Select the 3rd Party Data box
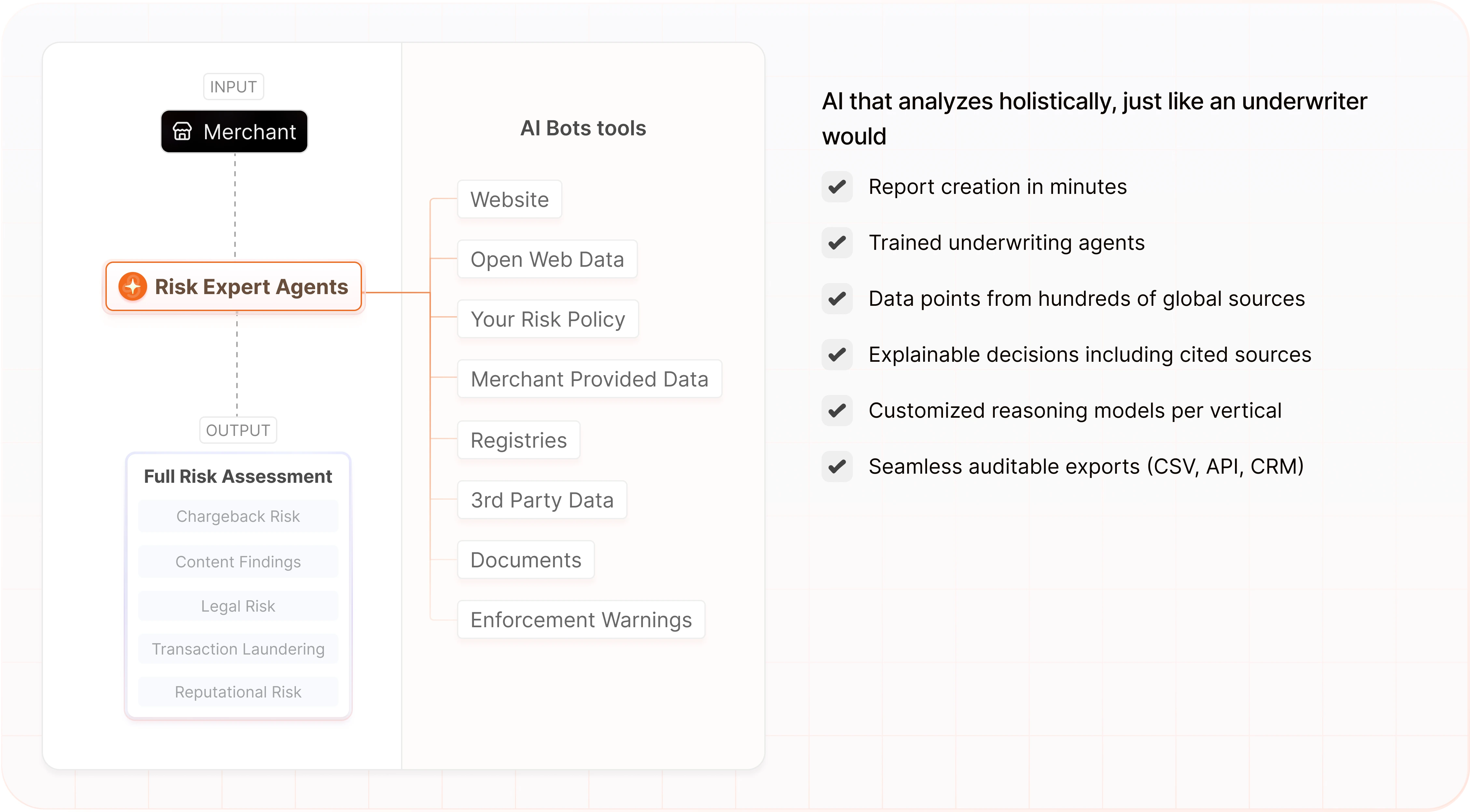1470x812 pixels. [542, 499]
